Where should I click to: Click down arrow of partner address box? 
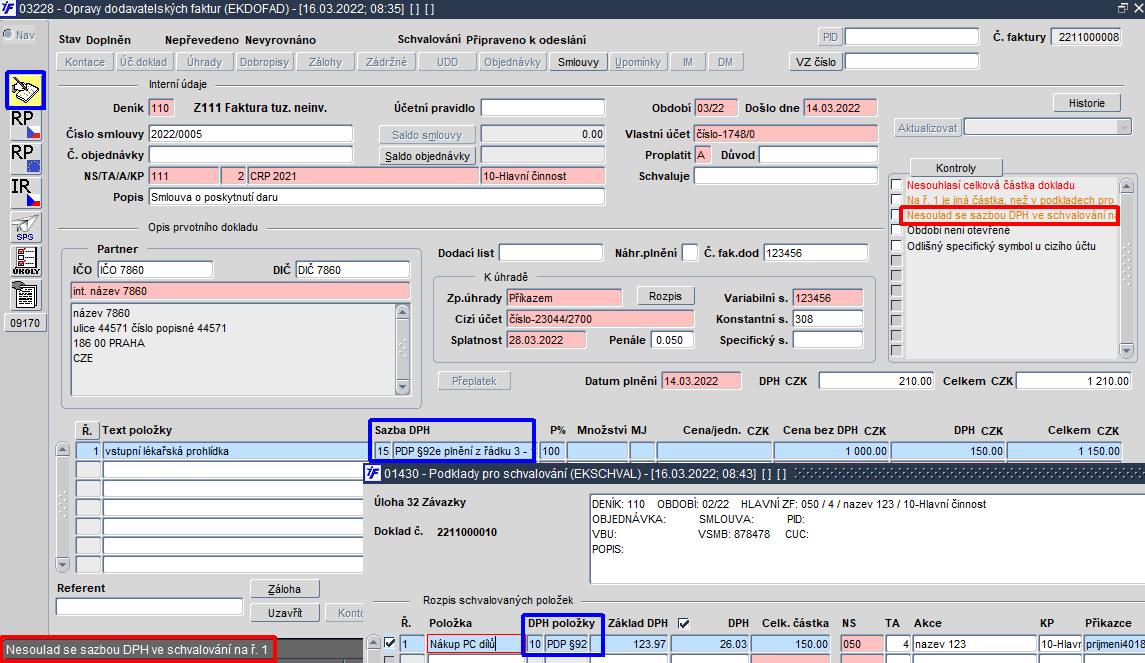pos(402,387)
